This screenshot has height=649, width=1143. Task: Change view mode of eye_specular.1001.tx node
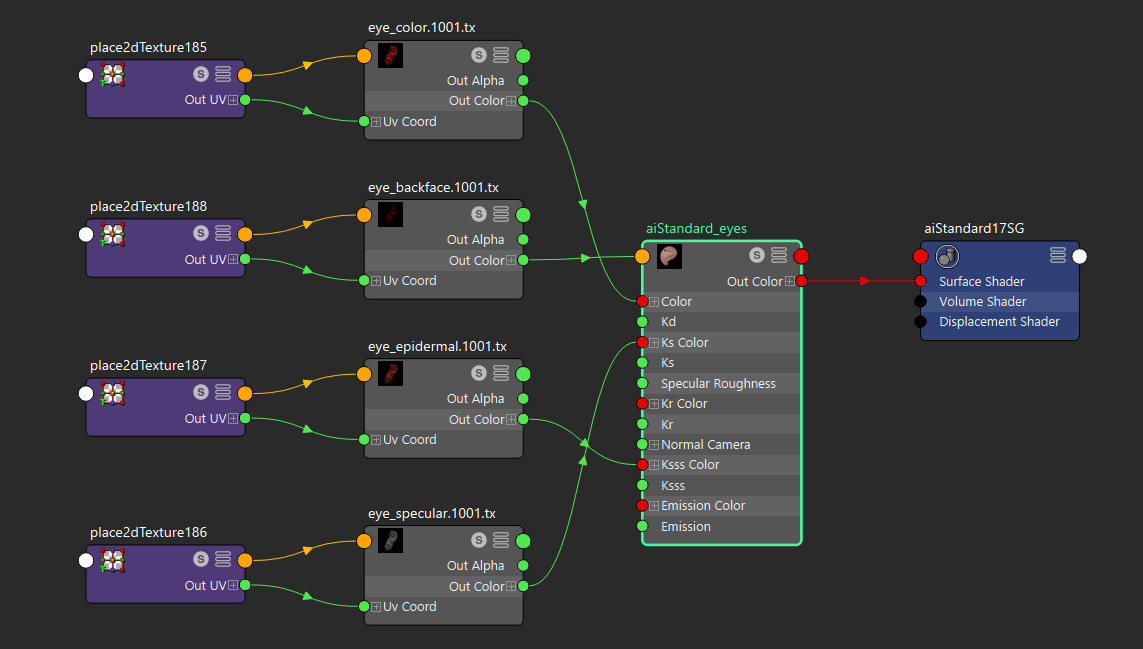(x=501, y=541)
